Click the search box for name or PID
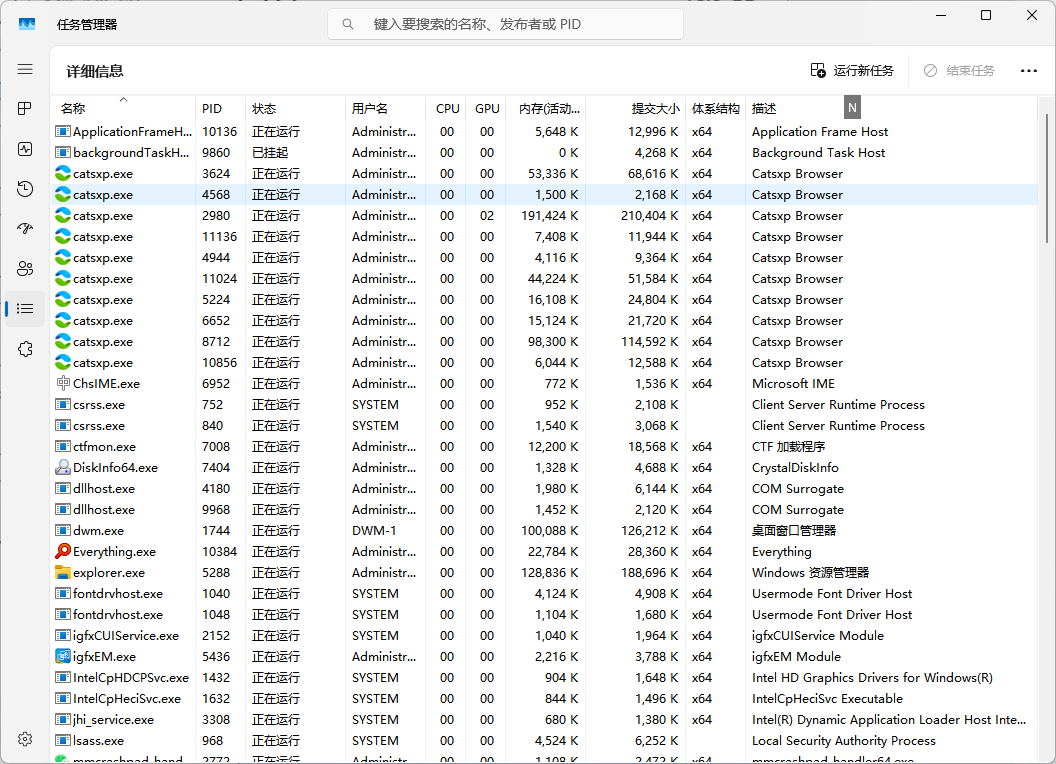1056x764 pixels. click(505, 24)
